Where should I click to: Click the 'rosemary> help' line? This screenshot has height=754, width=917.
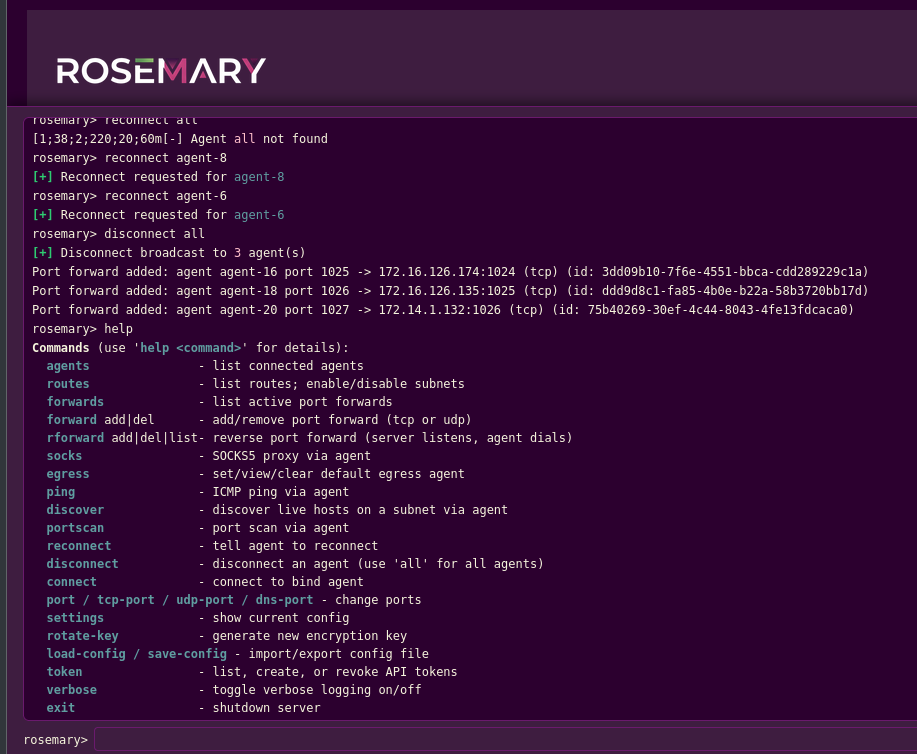click(x=82, y=329)
